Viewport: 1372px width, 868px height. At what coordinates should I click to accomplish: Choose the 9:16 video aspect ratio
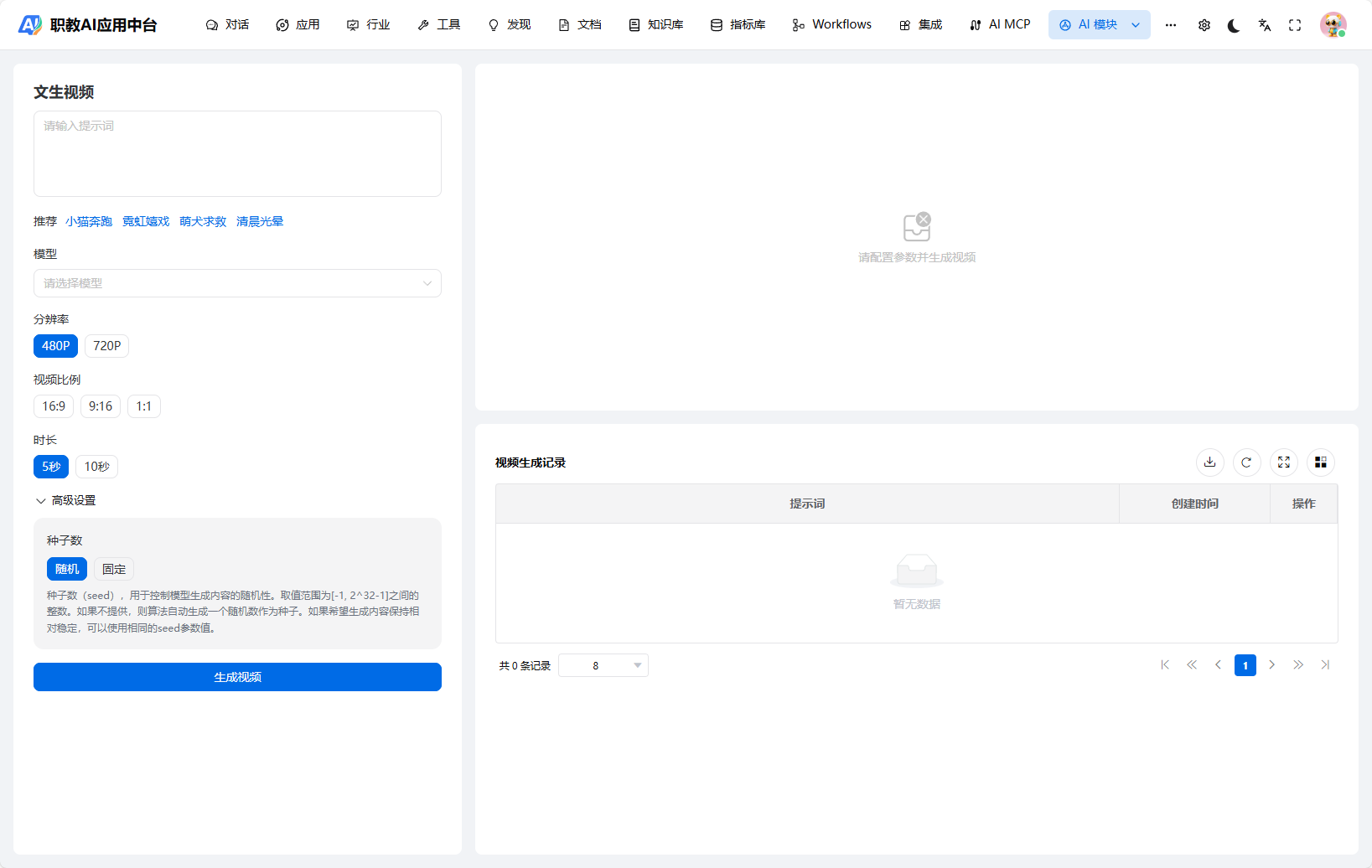click(100, 406)
